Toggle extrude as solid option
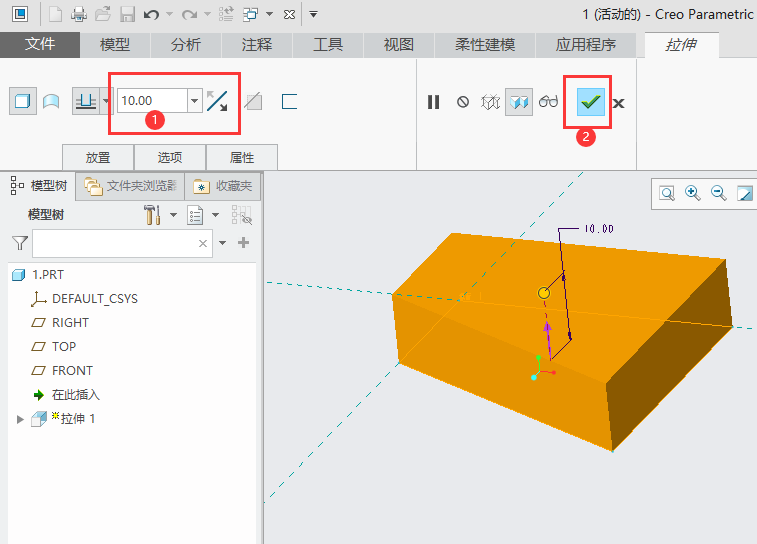Viewport: 757px width, 544px height. pyautogui.click(x=23, y=101)
